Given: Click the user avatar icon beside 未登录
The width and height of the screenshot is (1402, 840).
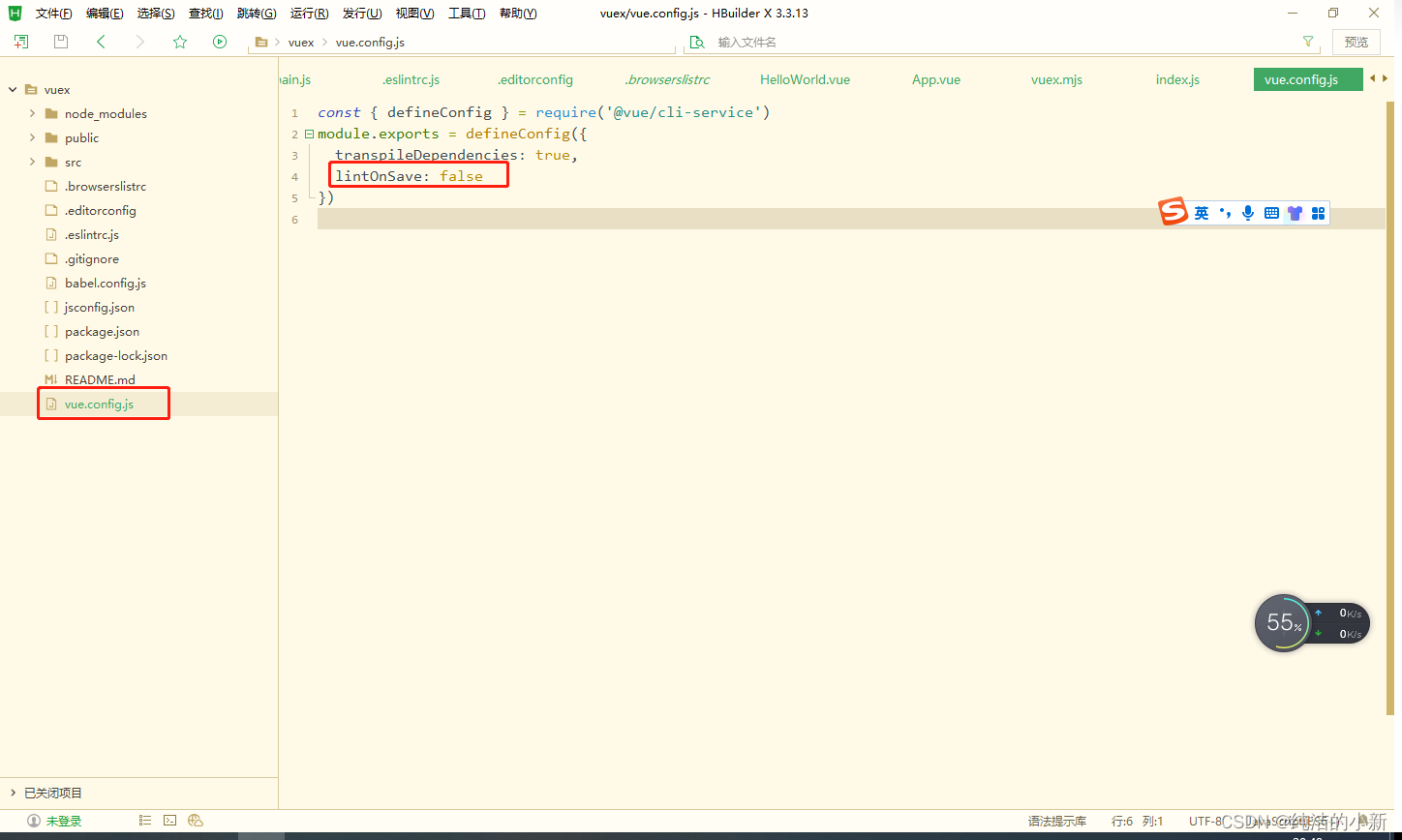Looking at the screenshot, I should (34, 821).
